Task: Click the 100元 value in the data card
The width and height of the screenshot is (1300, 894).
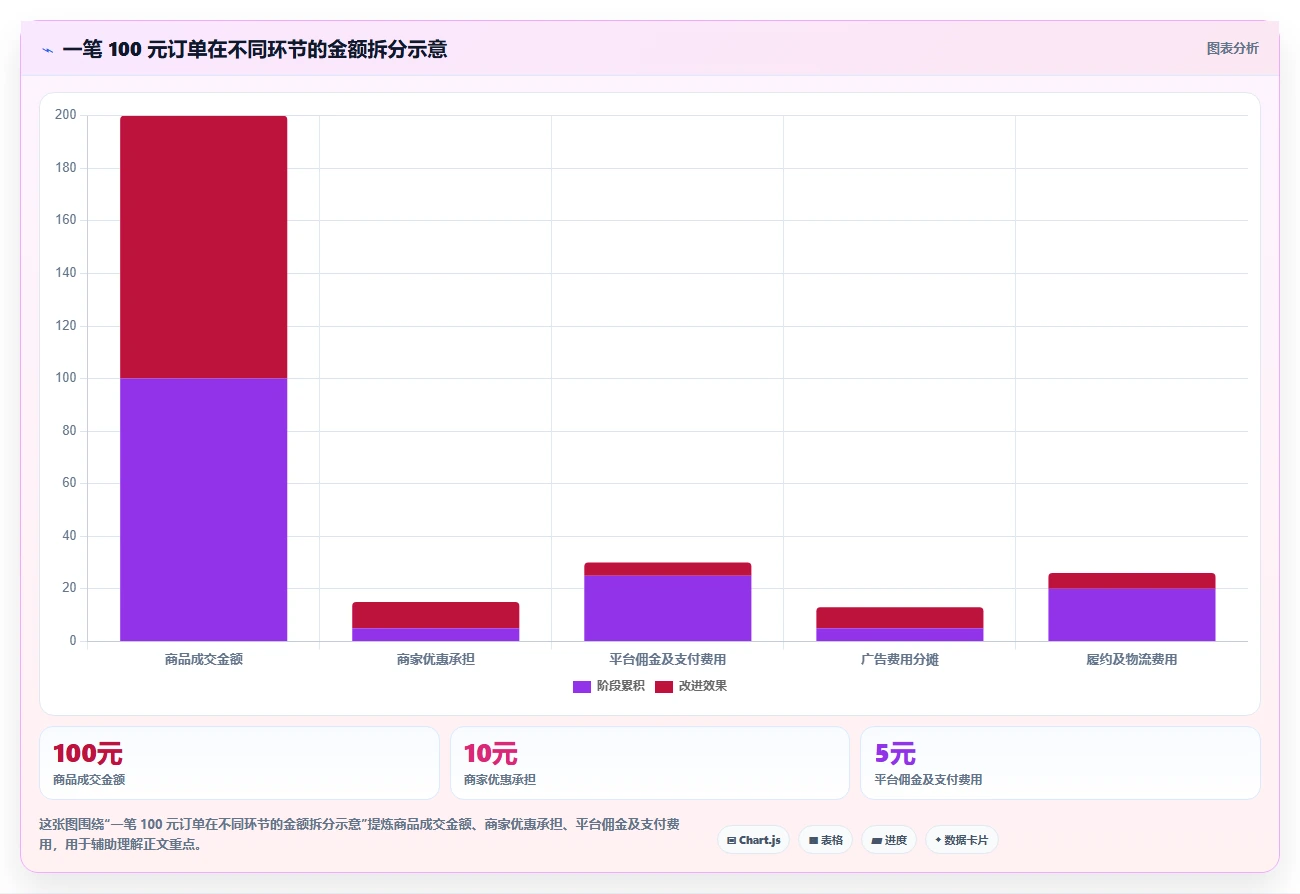Action: [x=87, y=754]
